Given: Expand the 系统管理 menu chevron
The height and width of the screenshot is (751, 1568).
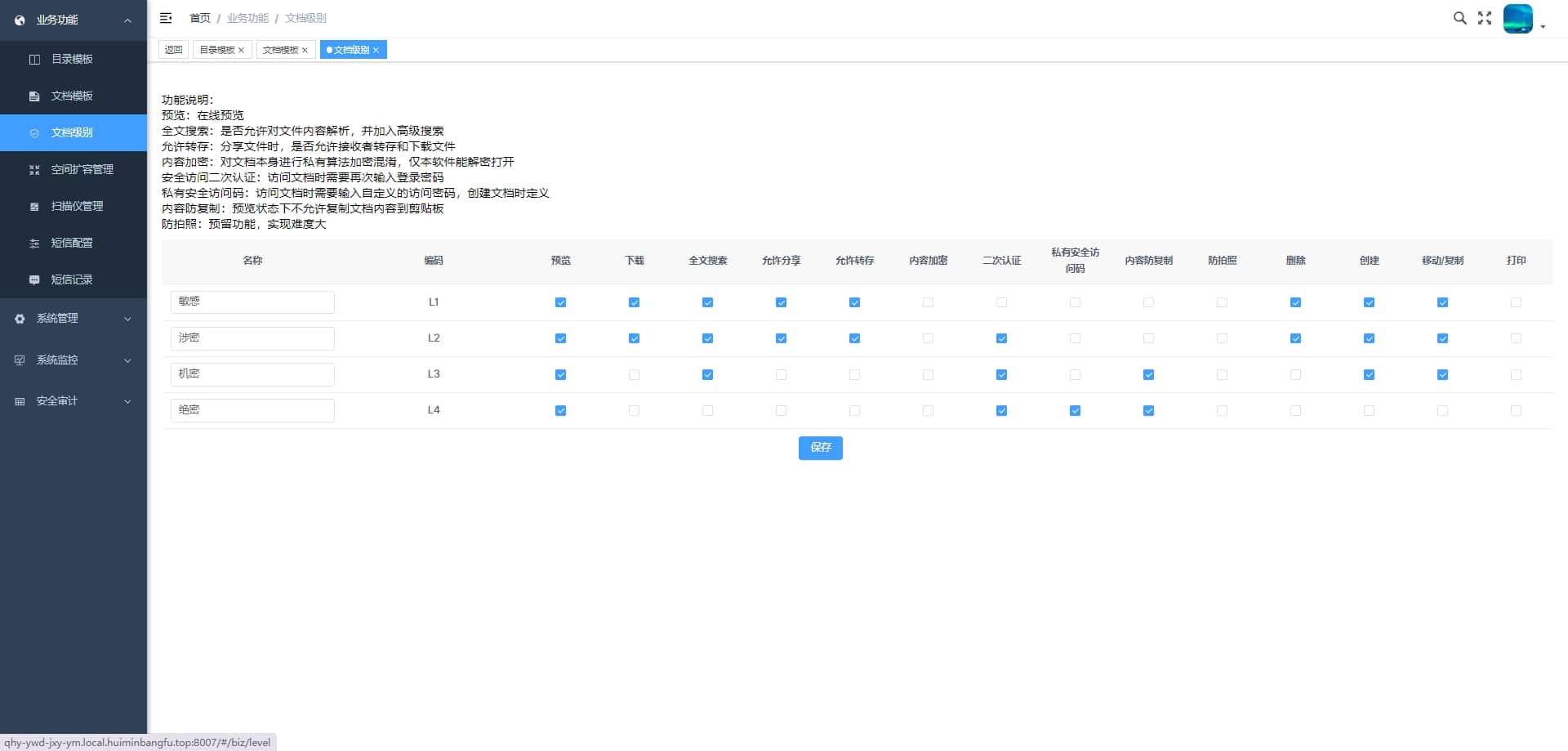Looking at the screenshot, I should [127, 319].
